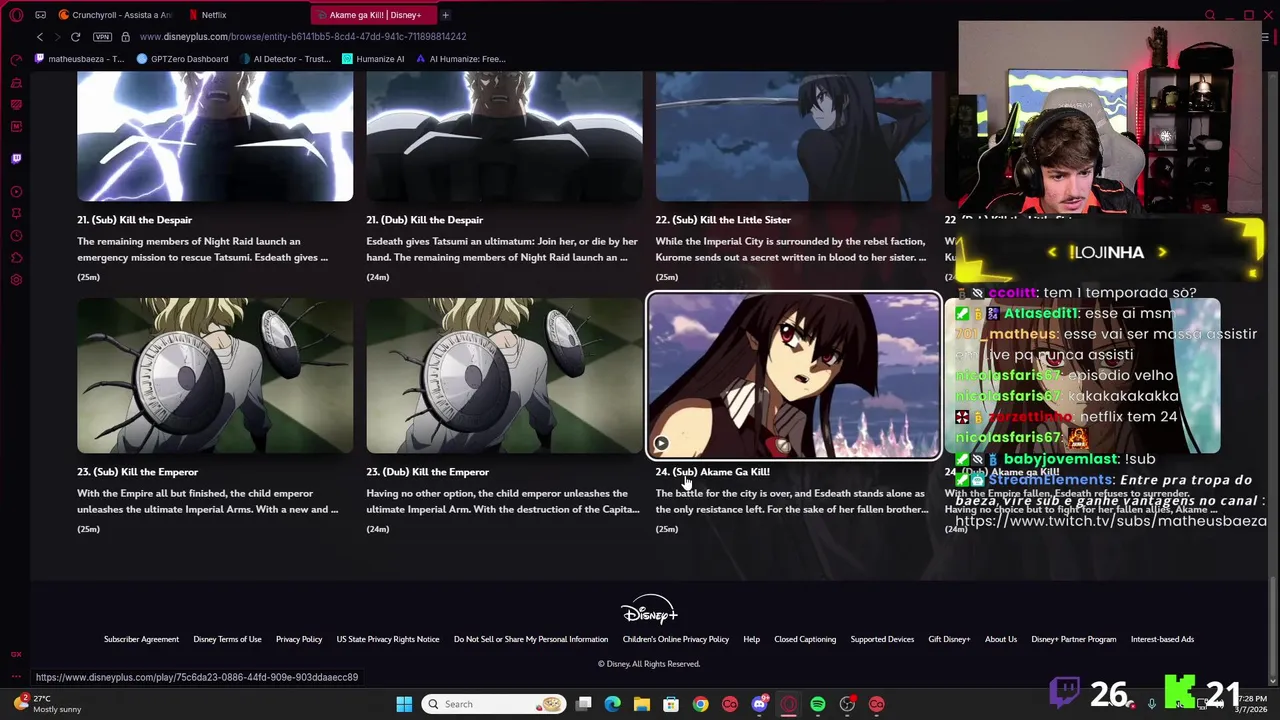Image resolution: width=1280 pixels, height=720 pixels.
Task: Open Google Chrome from taskbar
Action: pos(700,704)
